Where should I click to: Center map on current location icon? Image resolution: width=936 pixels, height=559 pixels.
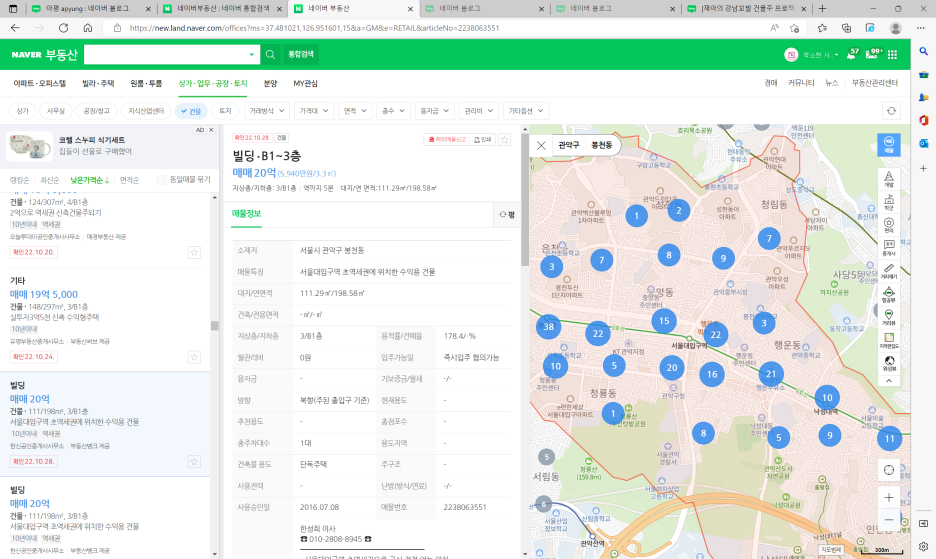pos(888,470)
